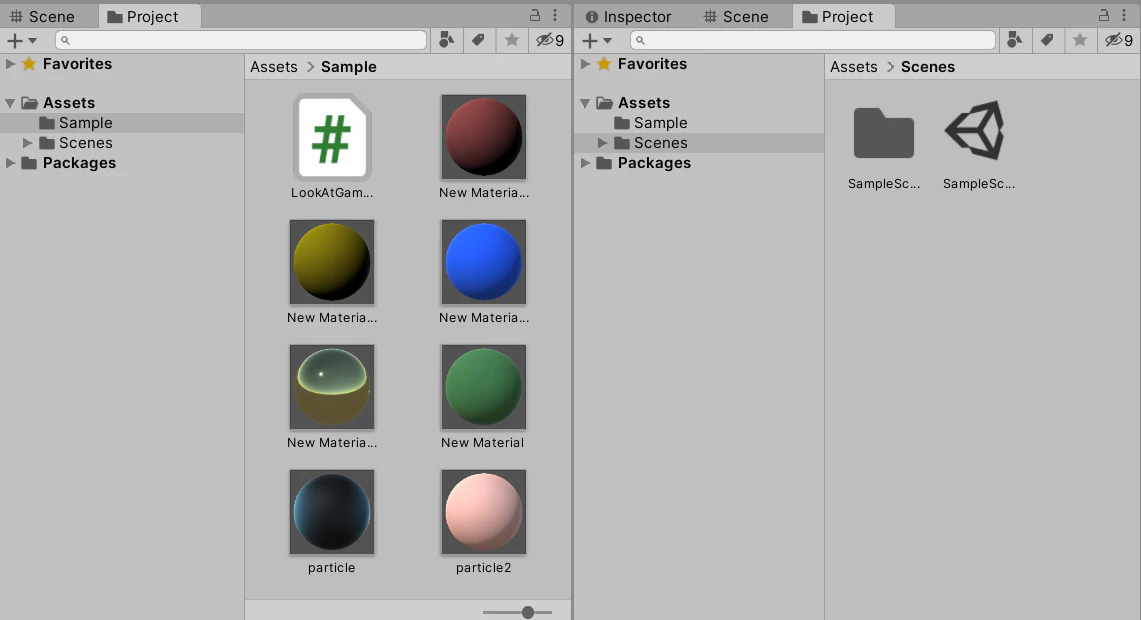Focus the left Project search field
The width and height of the screenshot is (1141, 620).
point(241,40)
